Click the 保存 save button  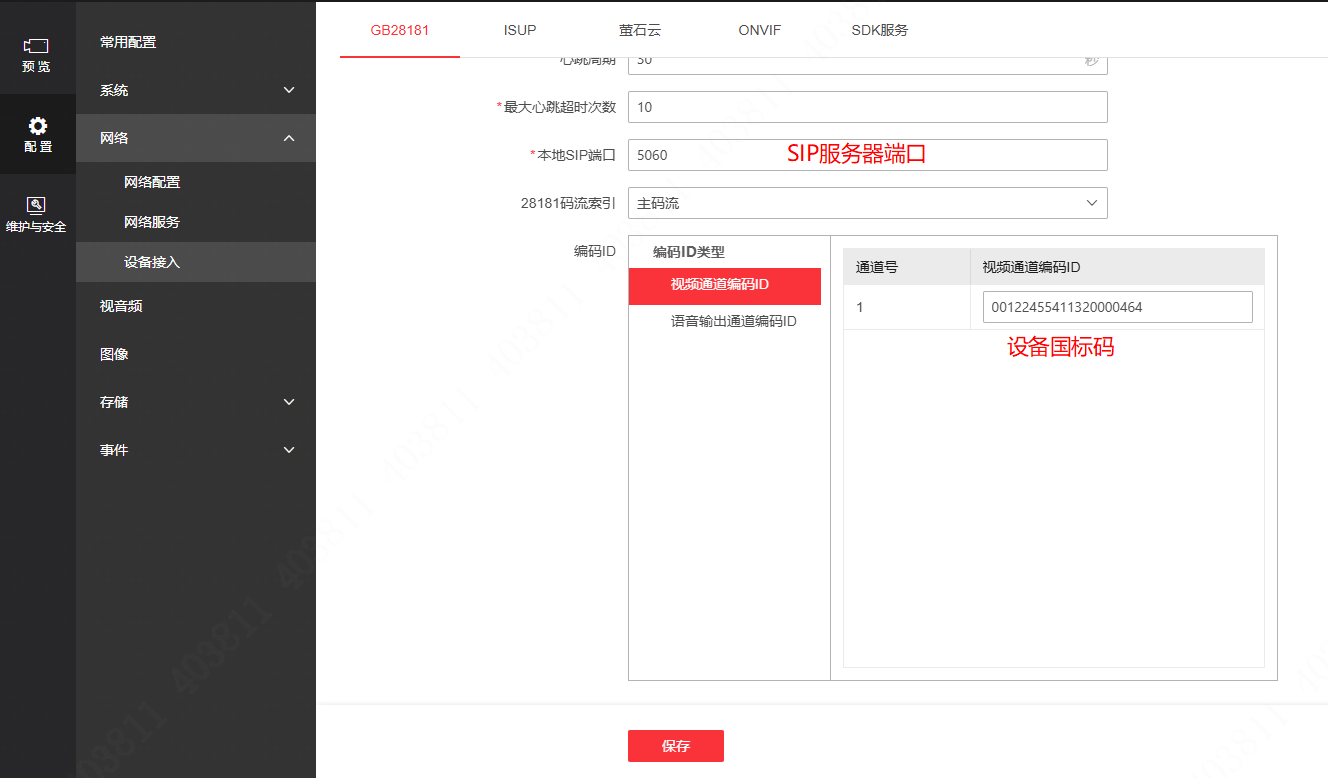coord(675,746)
